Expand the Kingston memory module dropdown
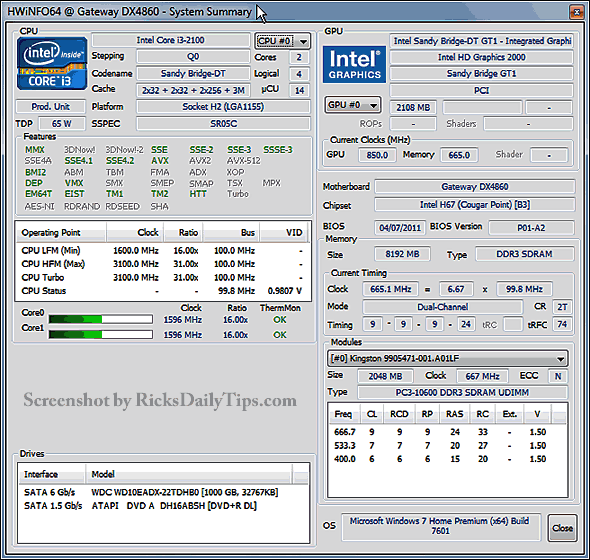The height and width of the screenshot is (560, 590). [x=447, y=358]
